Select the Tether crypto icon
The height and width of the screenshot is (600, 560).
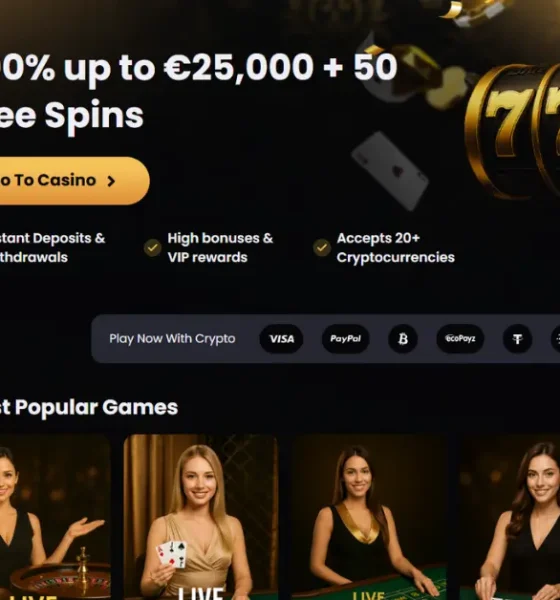click(517, 339)
